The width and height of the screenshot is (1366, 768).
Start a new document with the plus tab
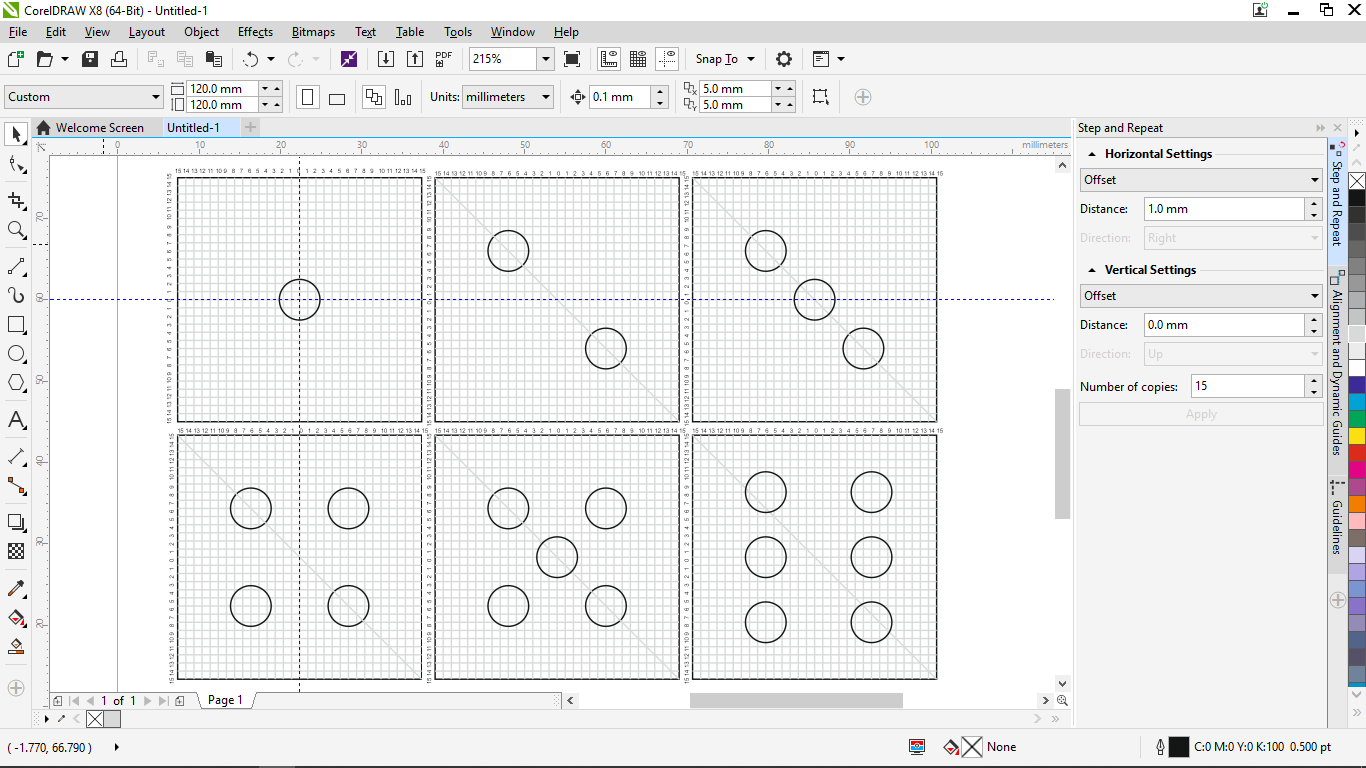[x=250, y=127]
